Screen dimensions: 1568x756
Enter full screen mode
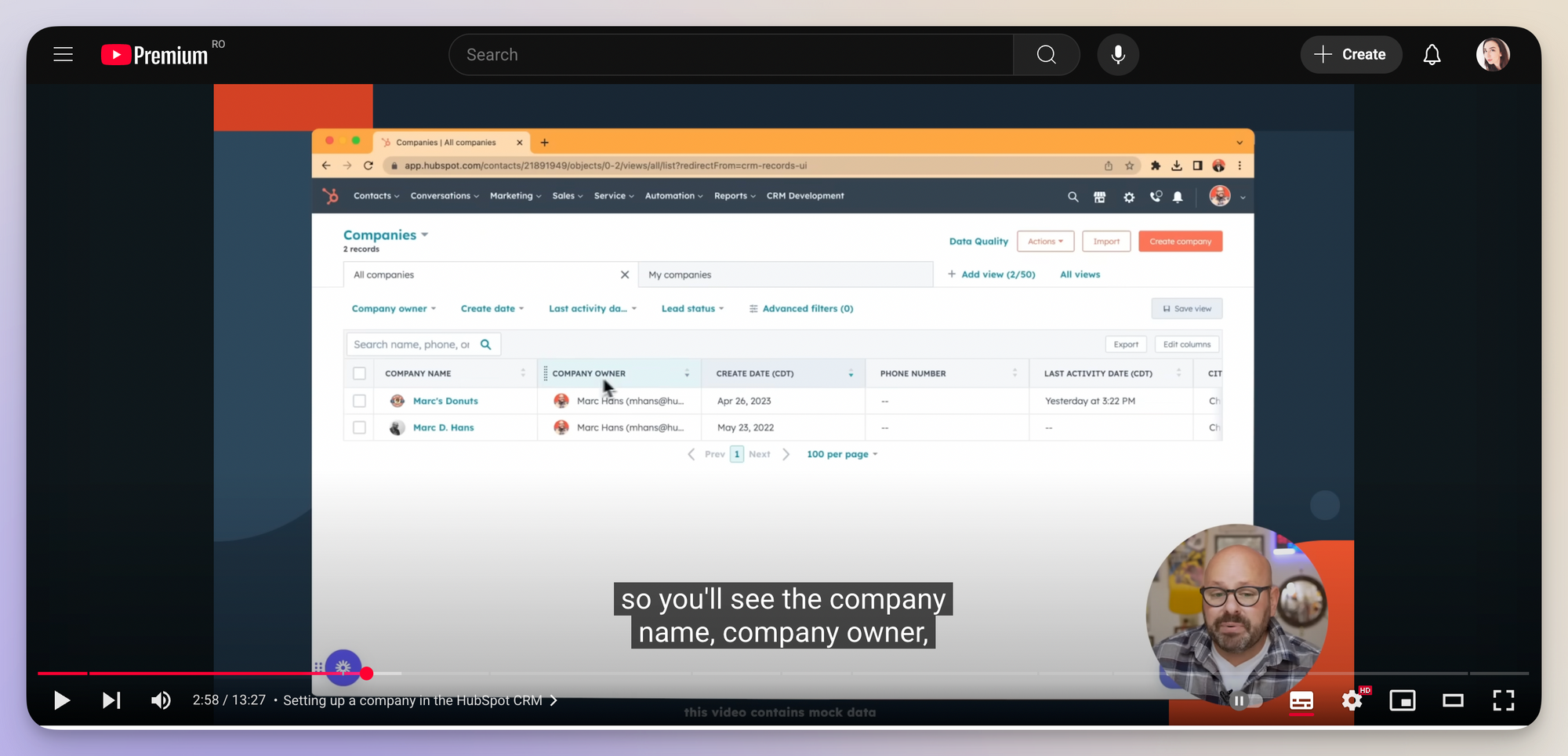[1503, 700]
